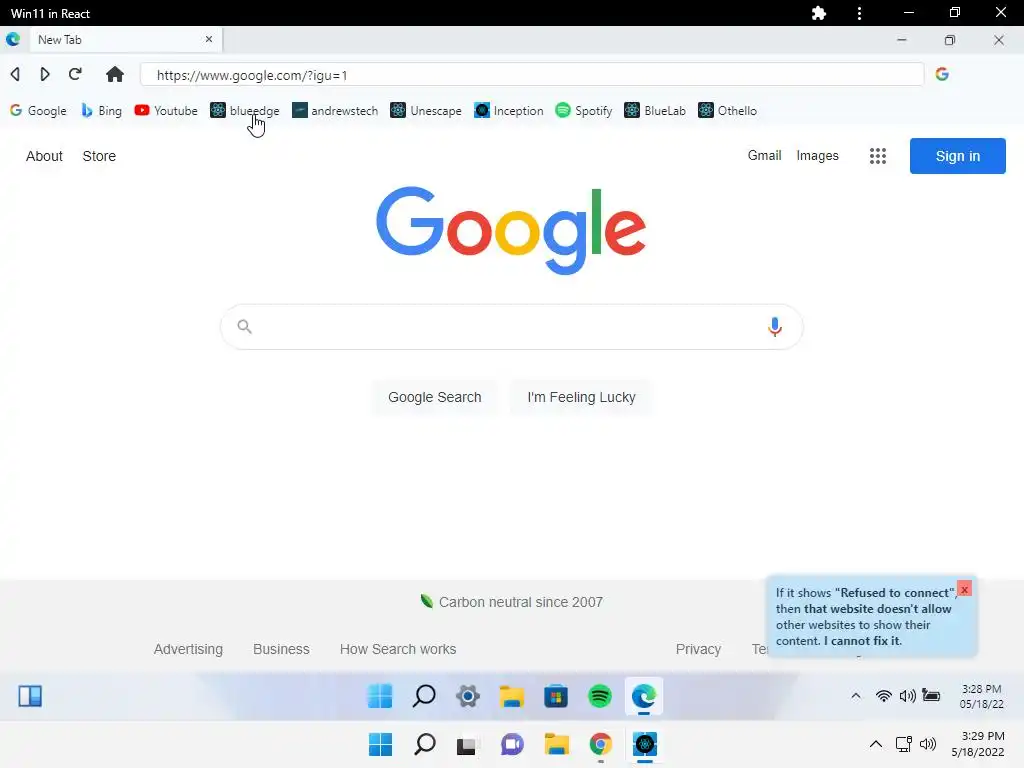Start voice search with microphone icon
The height and width of the screenshot is (768, 1024).
click(775, 327)
